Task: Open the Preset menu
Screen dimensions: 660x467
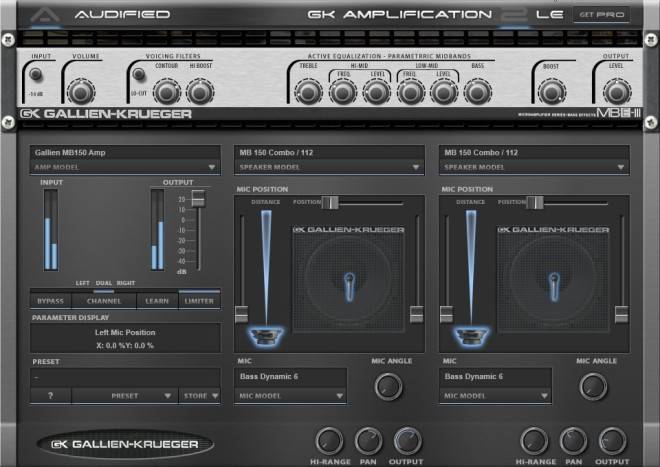Action: pos(125,395)
